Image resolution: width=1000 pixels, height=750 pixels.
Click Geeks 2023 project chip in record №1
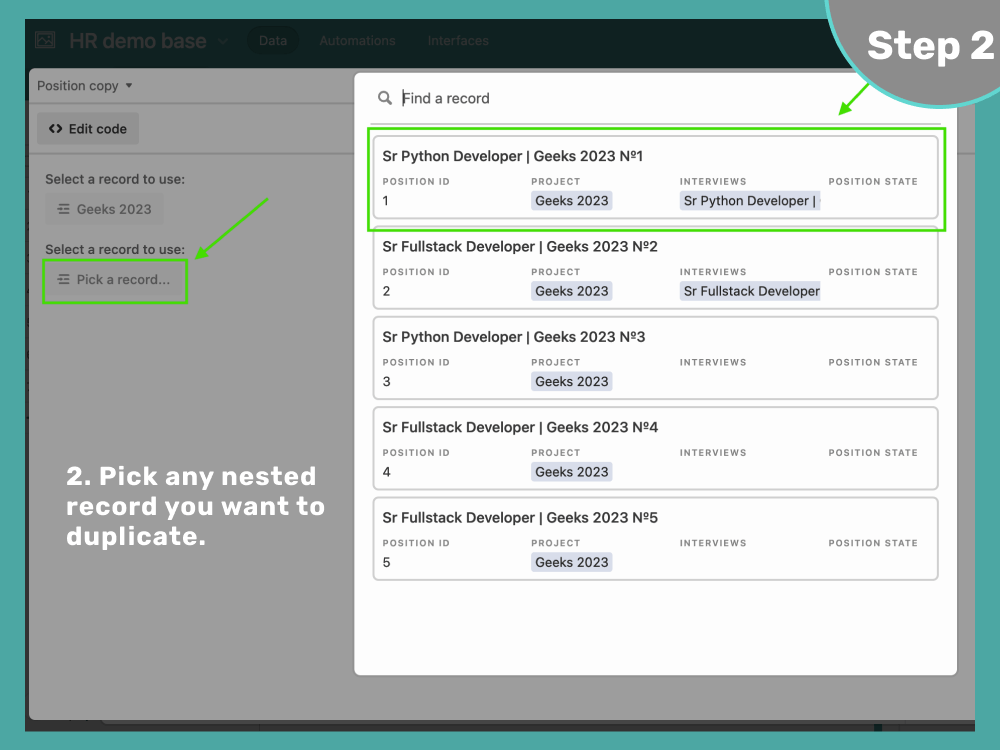click(572, 201)
